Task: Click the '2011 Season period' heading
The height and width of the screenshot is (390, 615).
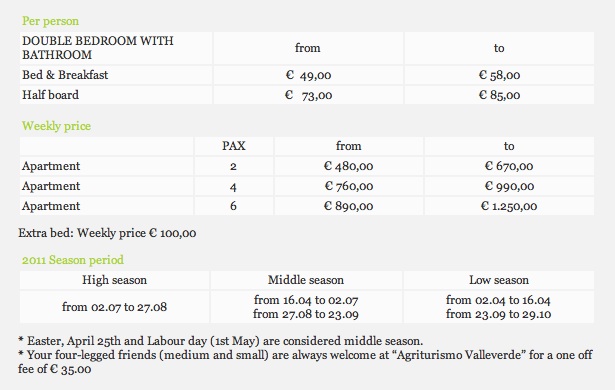Action: click(x=73, y=260)
